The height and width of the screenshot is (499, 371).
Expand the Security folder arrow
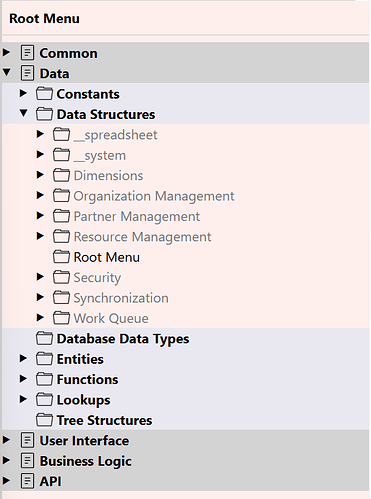(40, 277)
